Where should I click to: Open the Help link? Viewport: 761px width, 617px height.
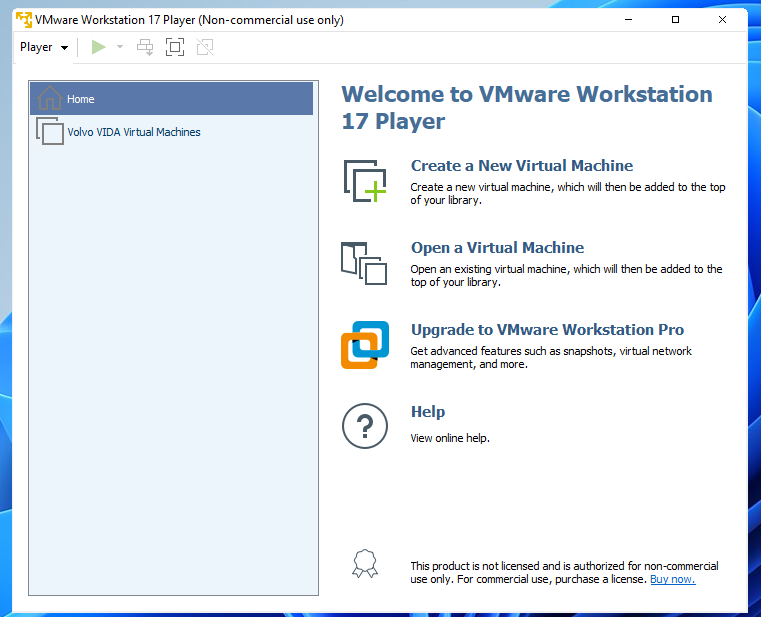[x=428, y=412]
